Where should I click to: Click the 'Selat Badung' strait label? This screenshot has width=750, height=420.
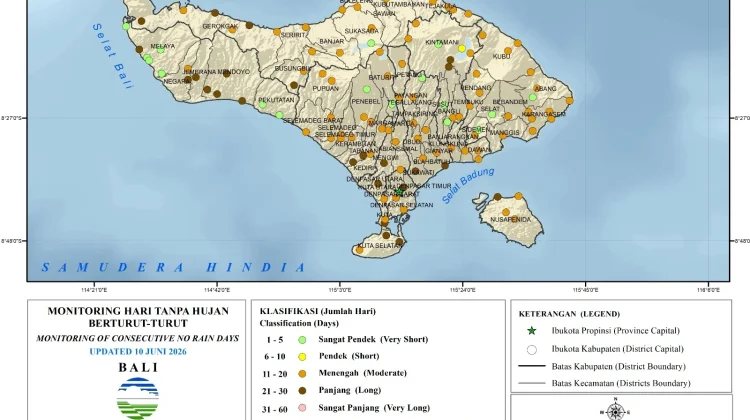point(468,186)
